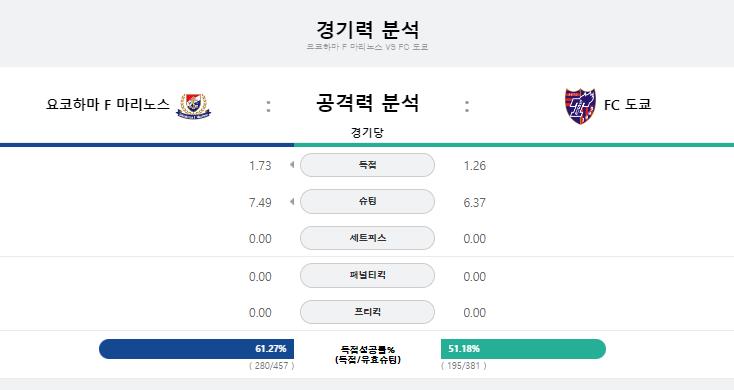Select the 슈팅 stat pill
The height and width of the screenshot is (390, 734).
pos(367,202)
